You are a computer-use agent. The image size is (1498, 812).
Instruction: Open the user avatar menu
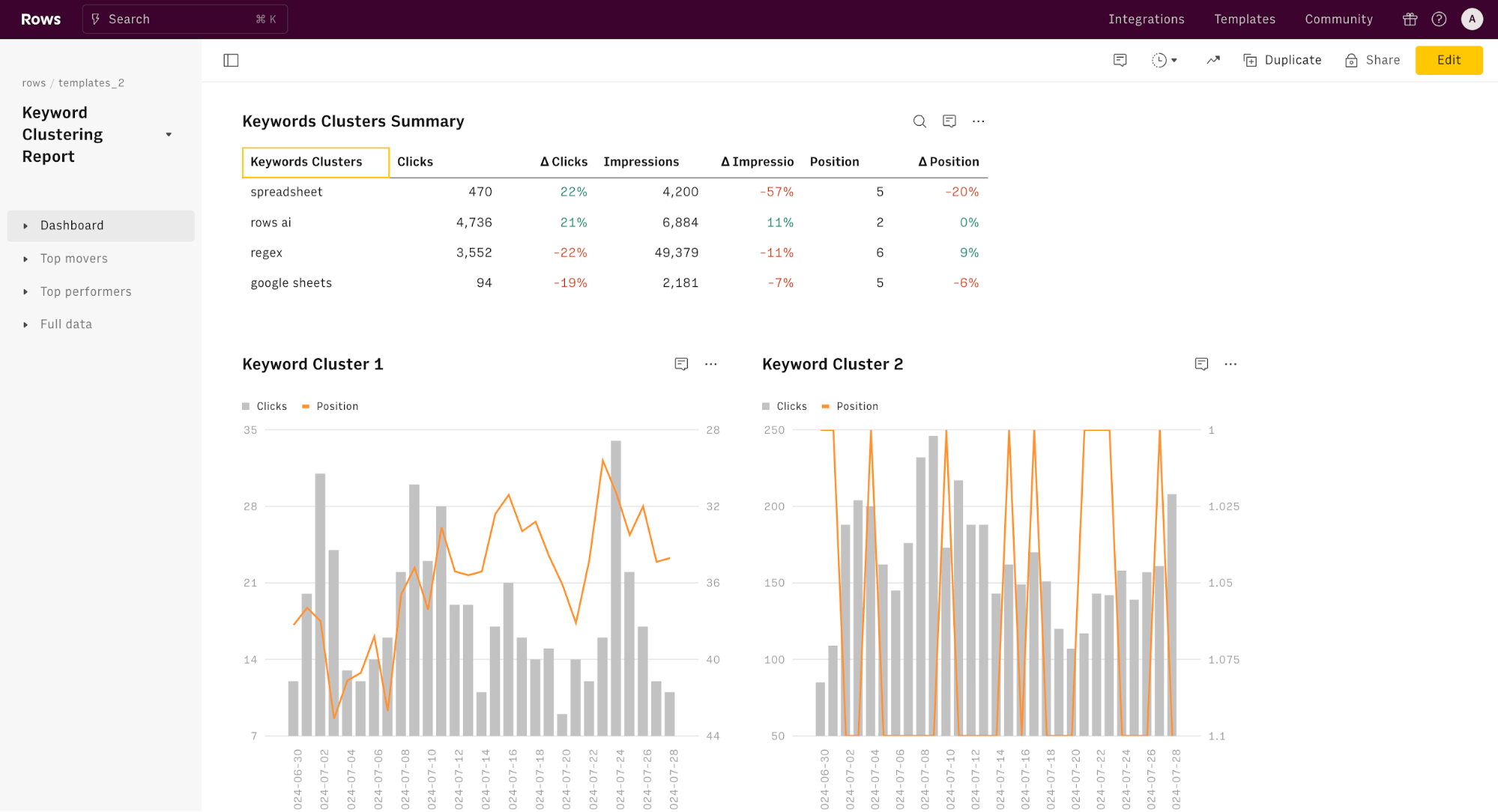click(1472, 19)
